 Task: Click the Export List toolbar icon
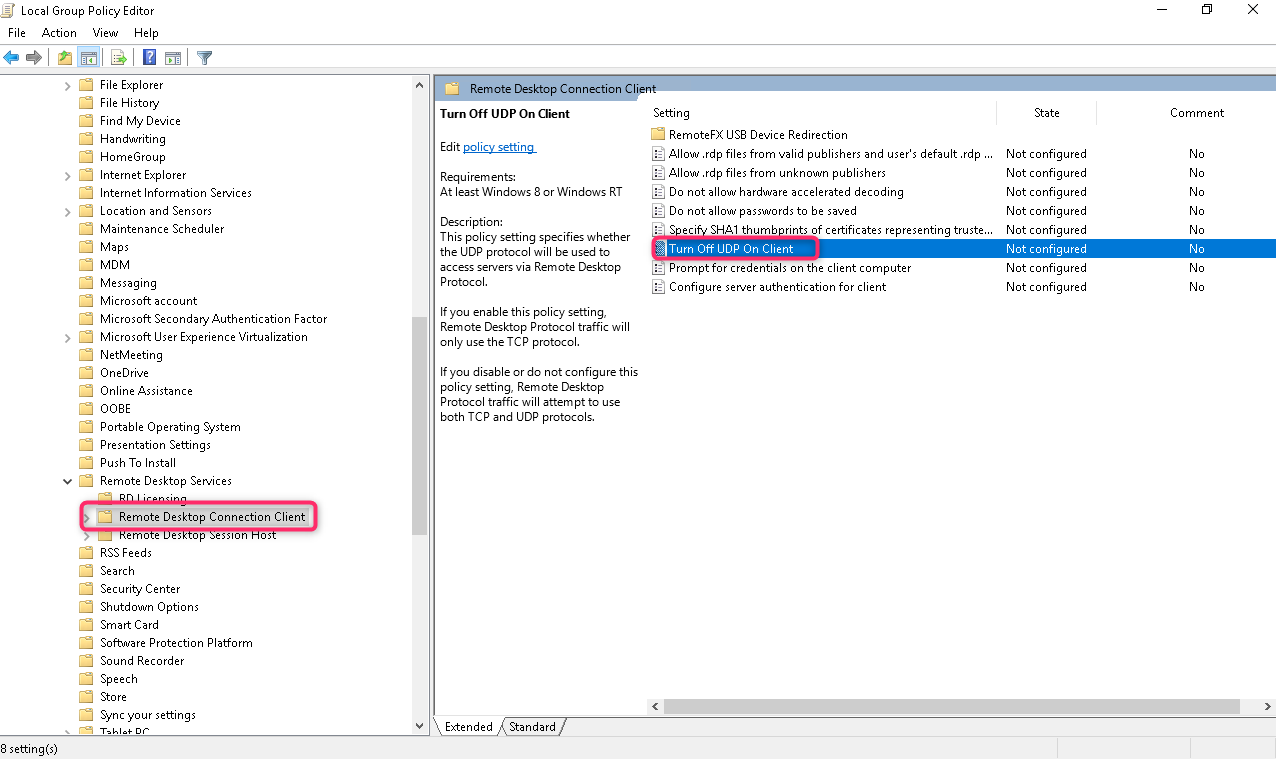click(118, 57)
